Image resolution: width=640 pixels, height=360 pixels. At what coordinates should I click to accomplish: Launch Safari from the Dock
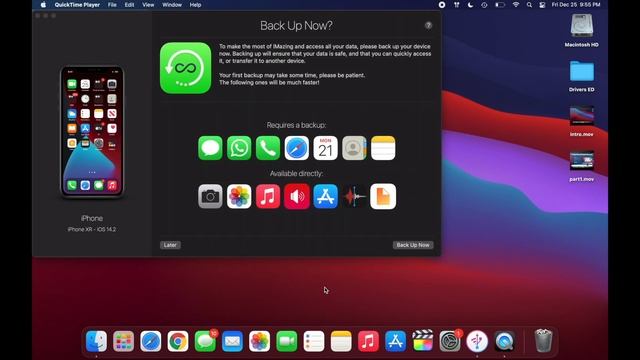151,341
